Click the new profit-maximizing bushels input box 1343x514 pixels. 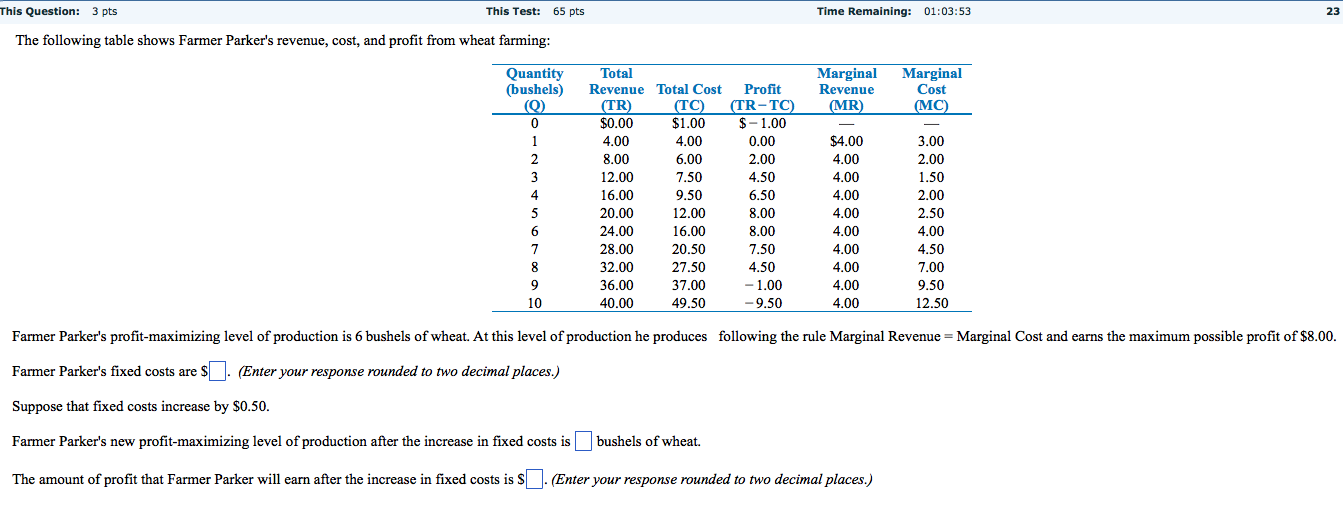pos(584,441)
